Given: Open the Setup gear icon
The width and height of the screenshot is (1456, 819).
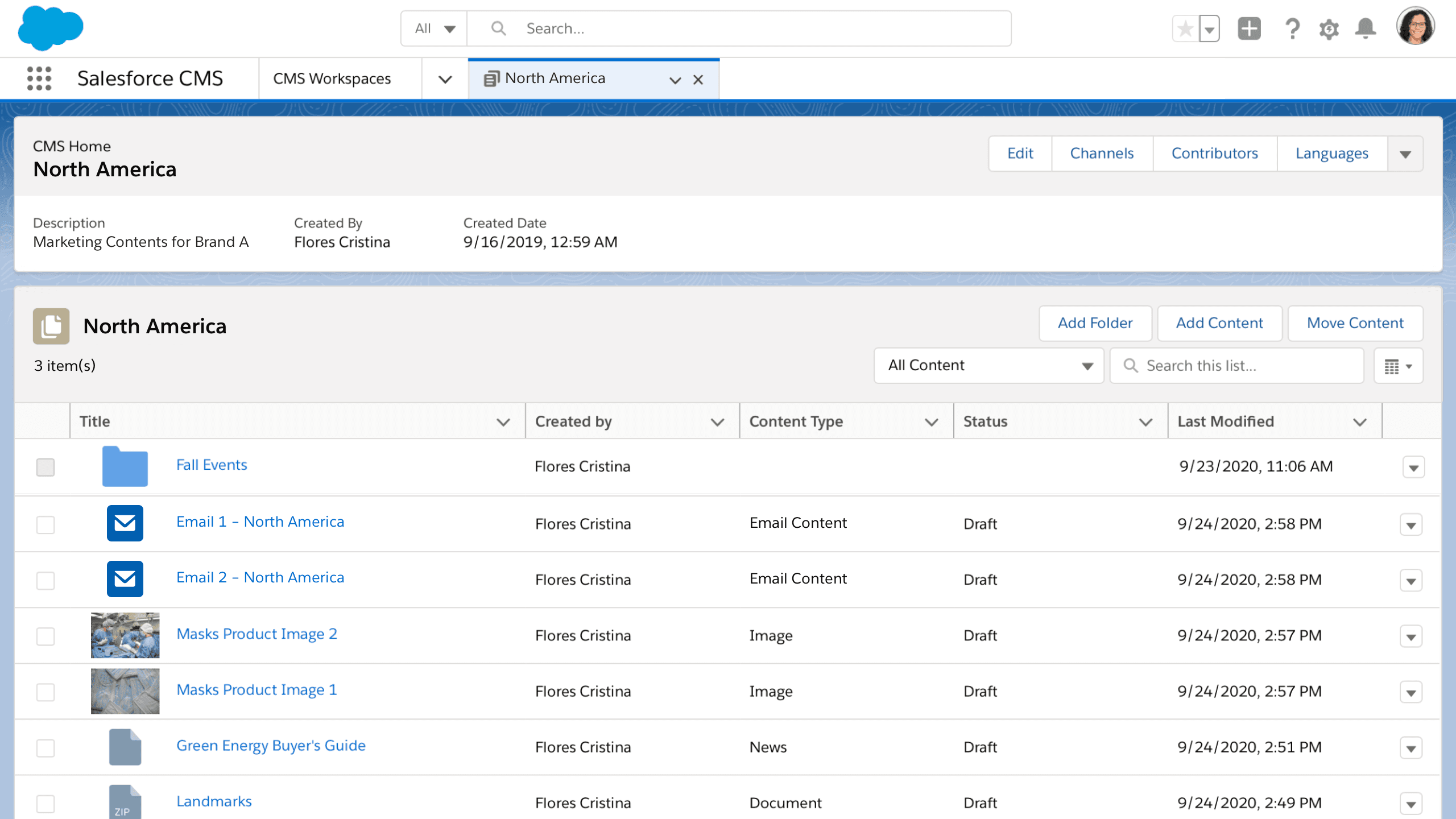Looking at the screenshot, I should click(1329, 28).
